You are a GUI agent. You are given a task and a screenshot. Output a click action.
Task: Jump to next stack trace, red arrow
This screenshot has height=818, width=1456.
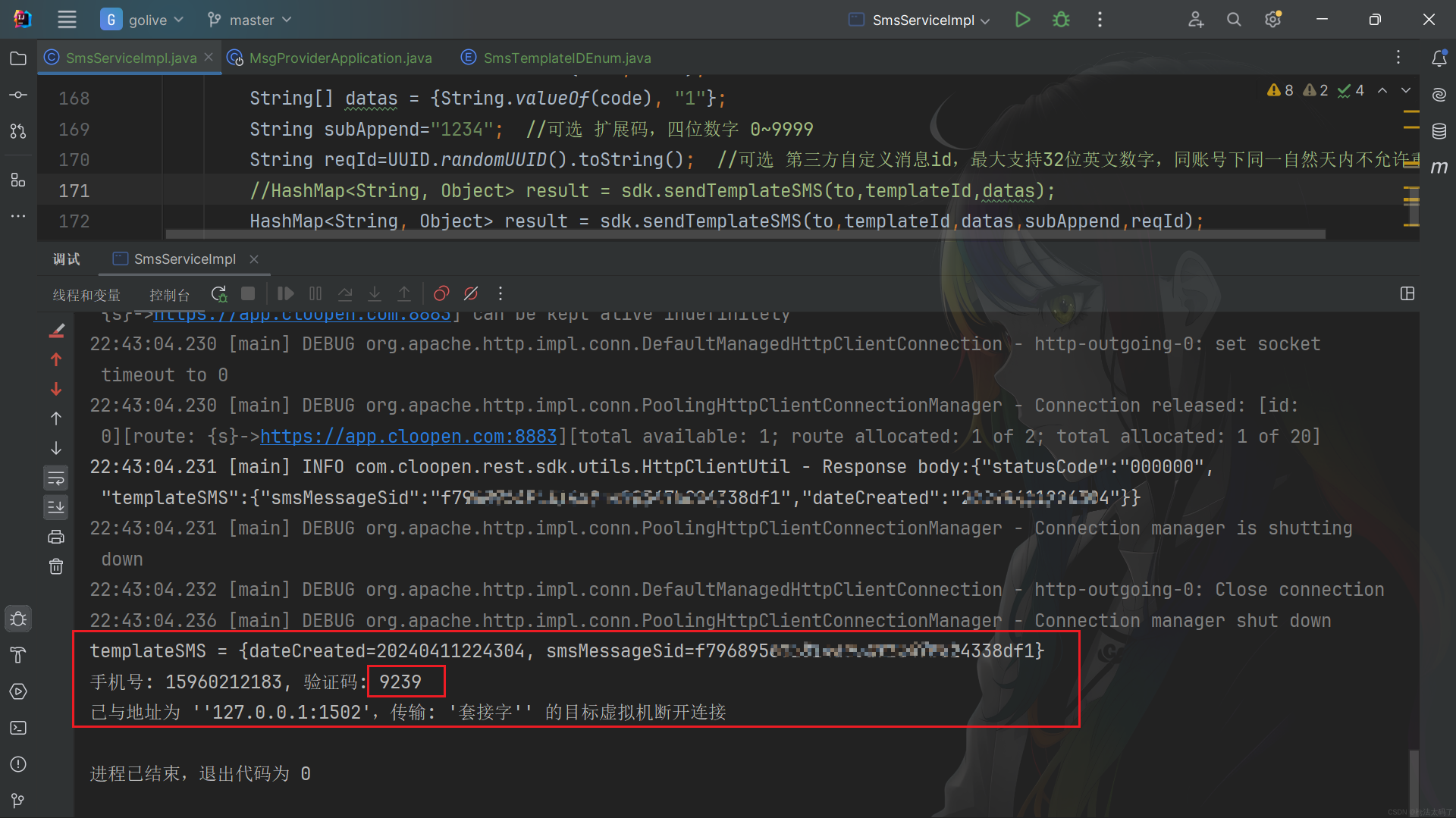tap(56, 389)
